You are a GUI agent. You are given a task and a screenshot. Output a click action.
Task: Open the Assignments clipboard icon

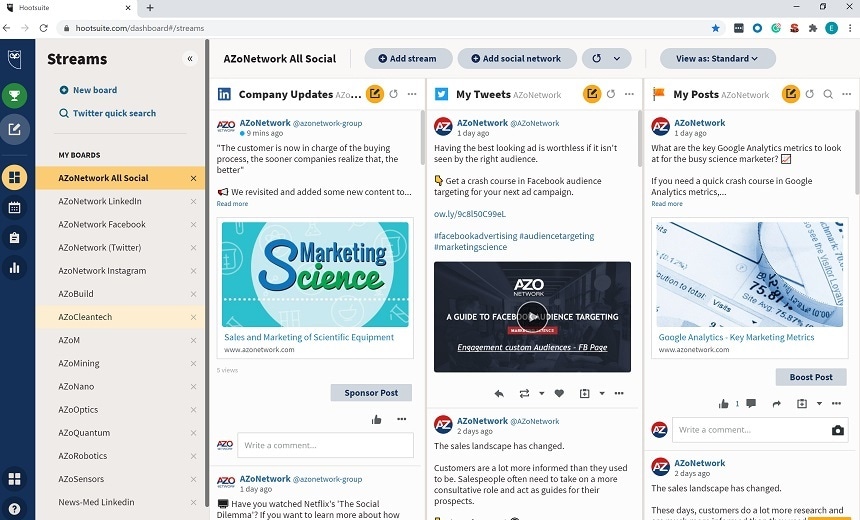coord(14,238)
